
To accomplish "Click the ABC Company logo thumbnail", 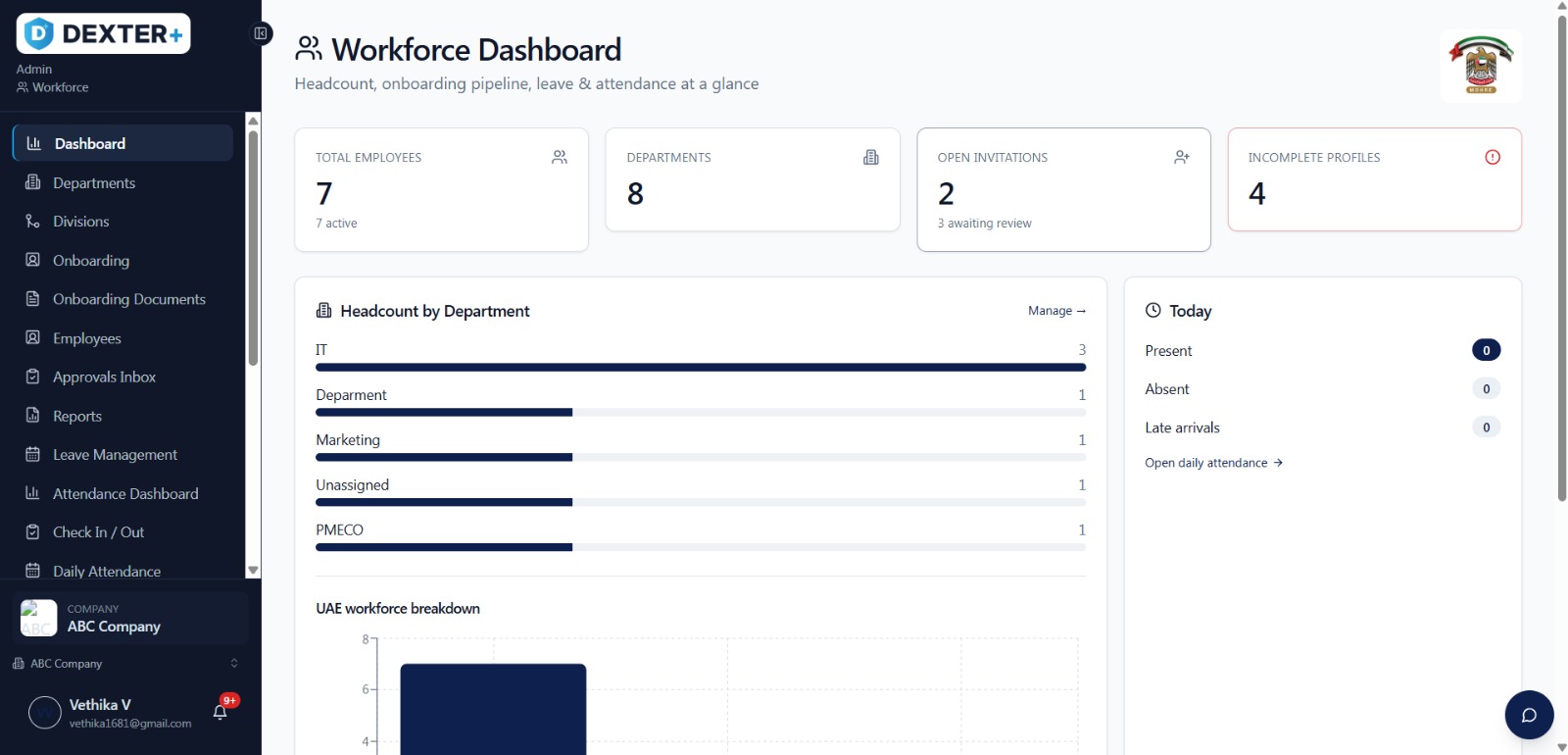I will pyautogui.click(x=39, y=618).
